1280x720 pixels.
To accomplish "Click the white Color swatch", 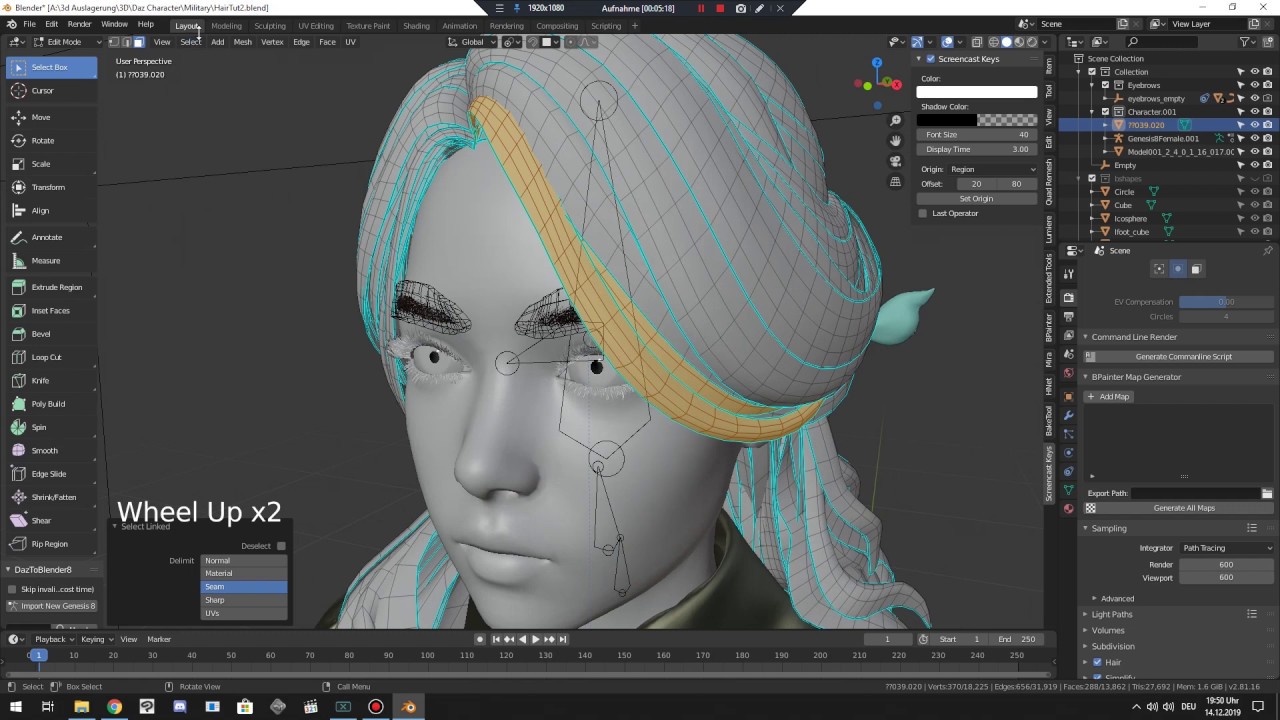I will pyautogui.click(x=977, y=92).
